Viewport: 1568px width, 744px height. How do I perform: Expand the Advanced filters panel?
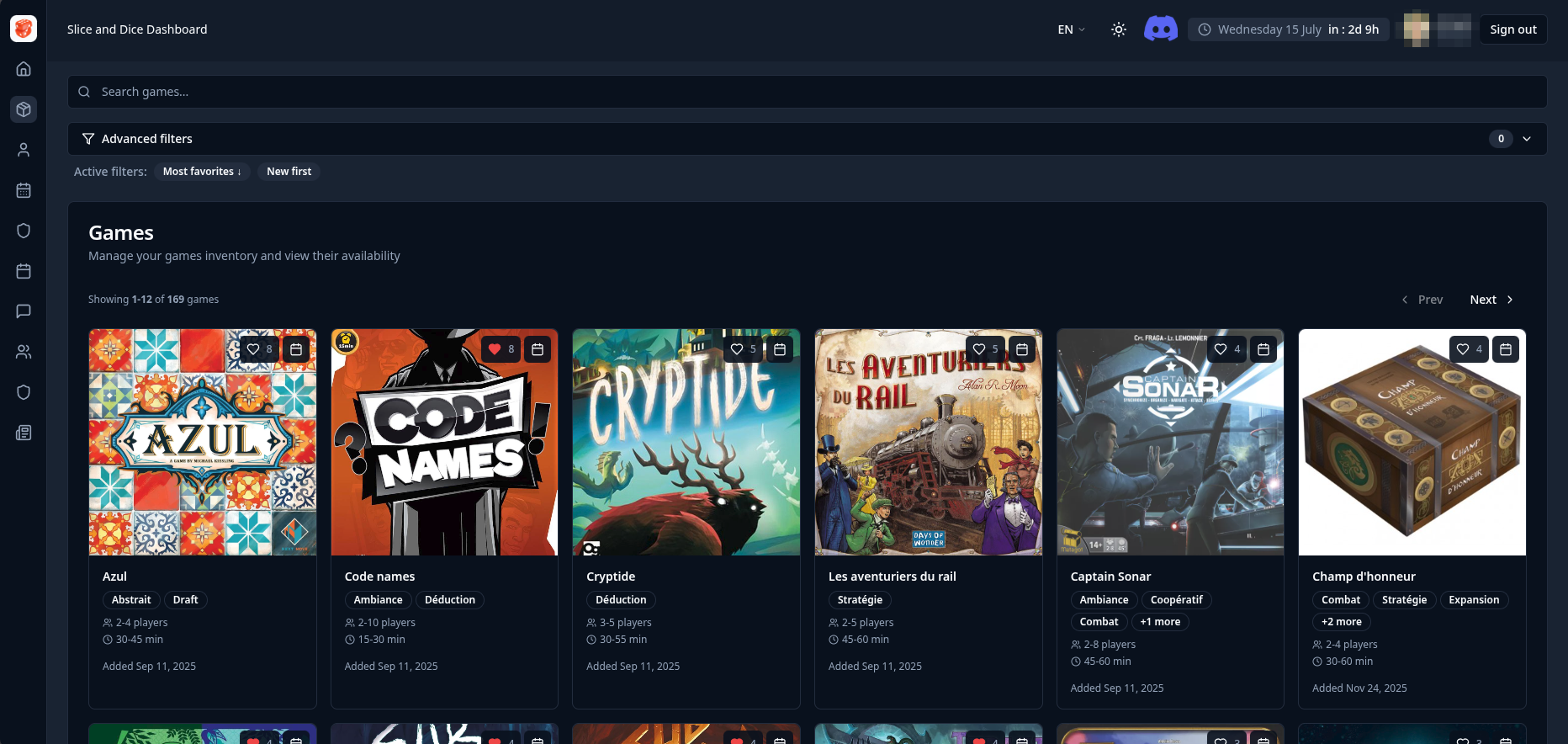coord(808,139)
